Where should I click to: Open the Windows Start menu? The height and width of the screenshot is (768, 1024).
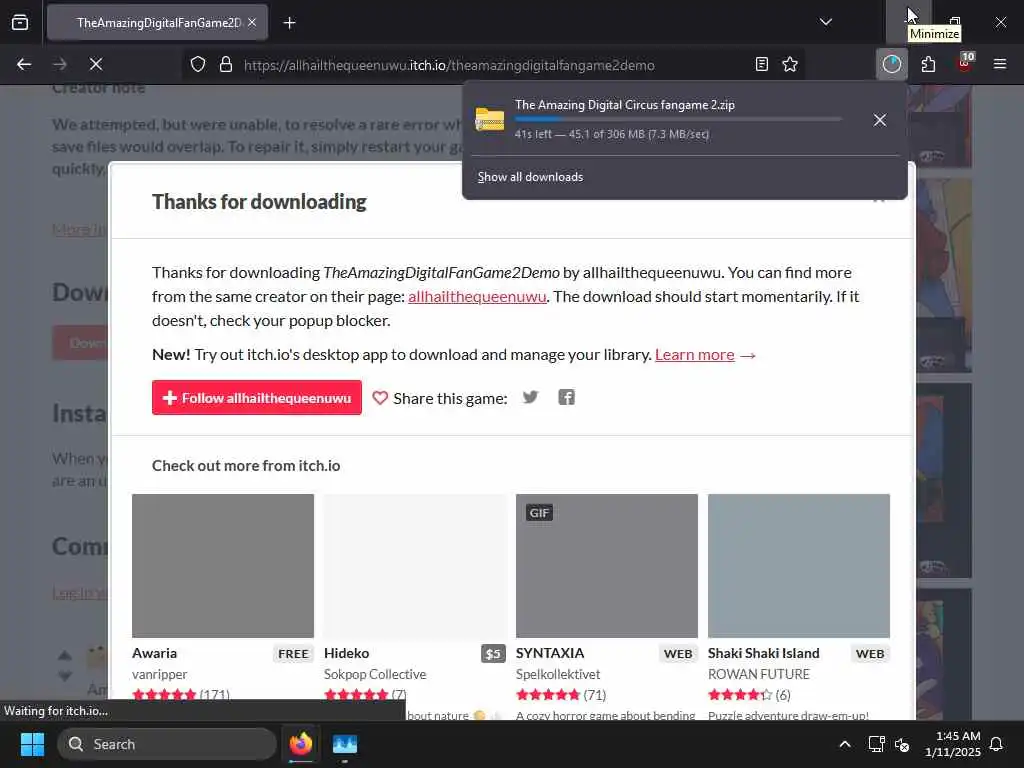pyautogui.click(x=32, y=744)
